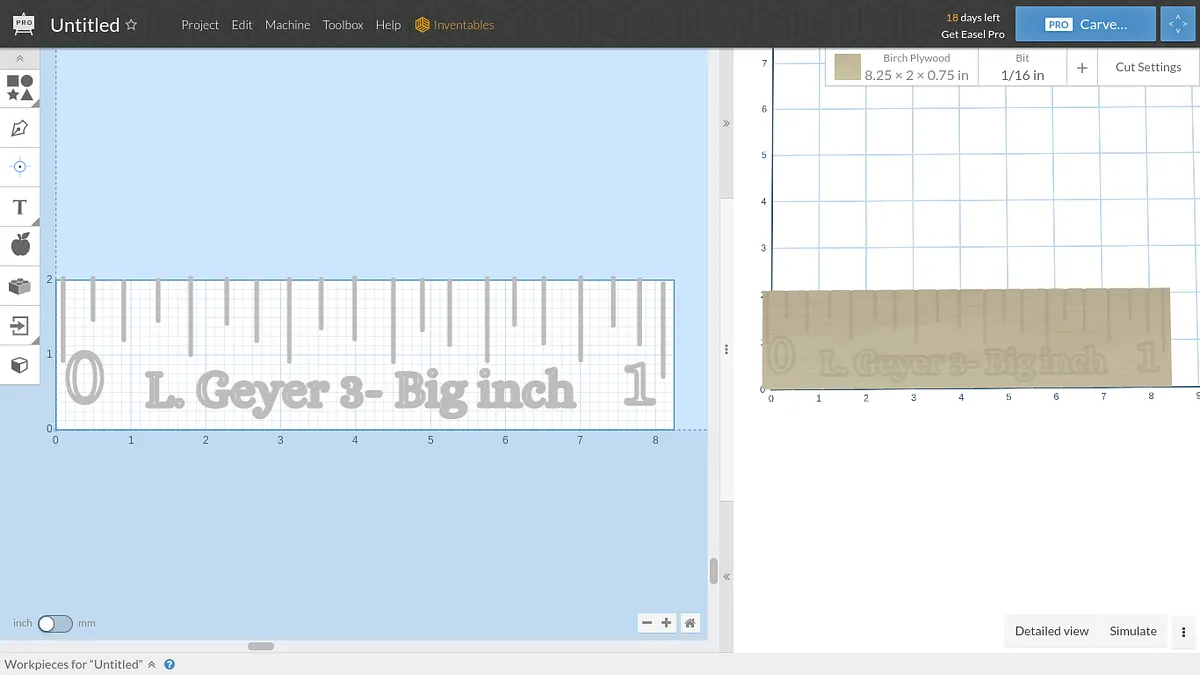
Task: Expand Workpieces for "Untitled" panel
Action: [152, 664]
